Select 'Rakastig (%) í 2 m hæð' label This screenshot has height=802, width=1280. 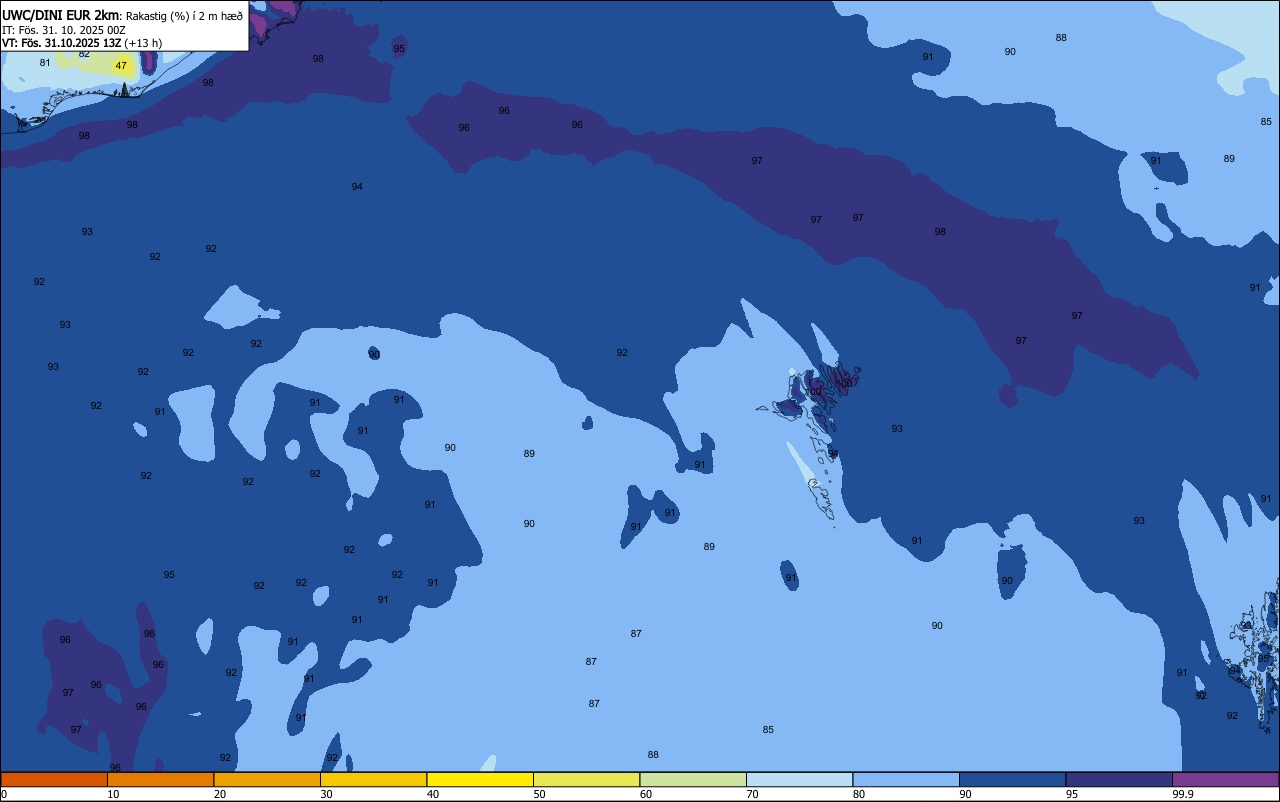pyautogui.click(x=184, y=16)
